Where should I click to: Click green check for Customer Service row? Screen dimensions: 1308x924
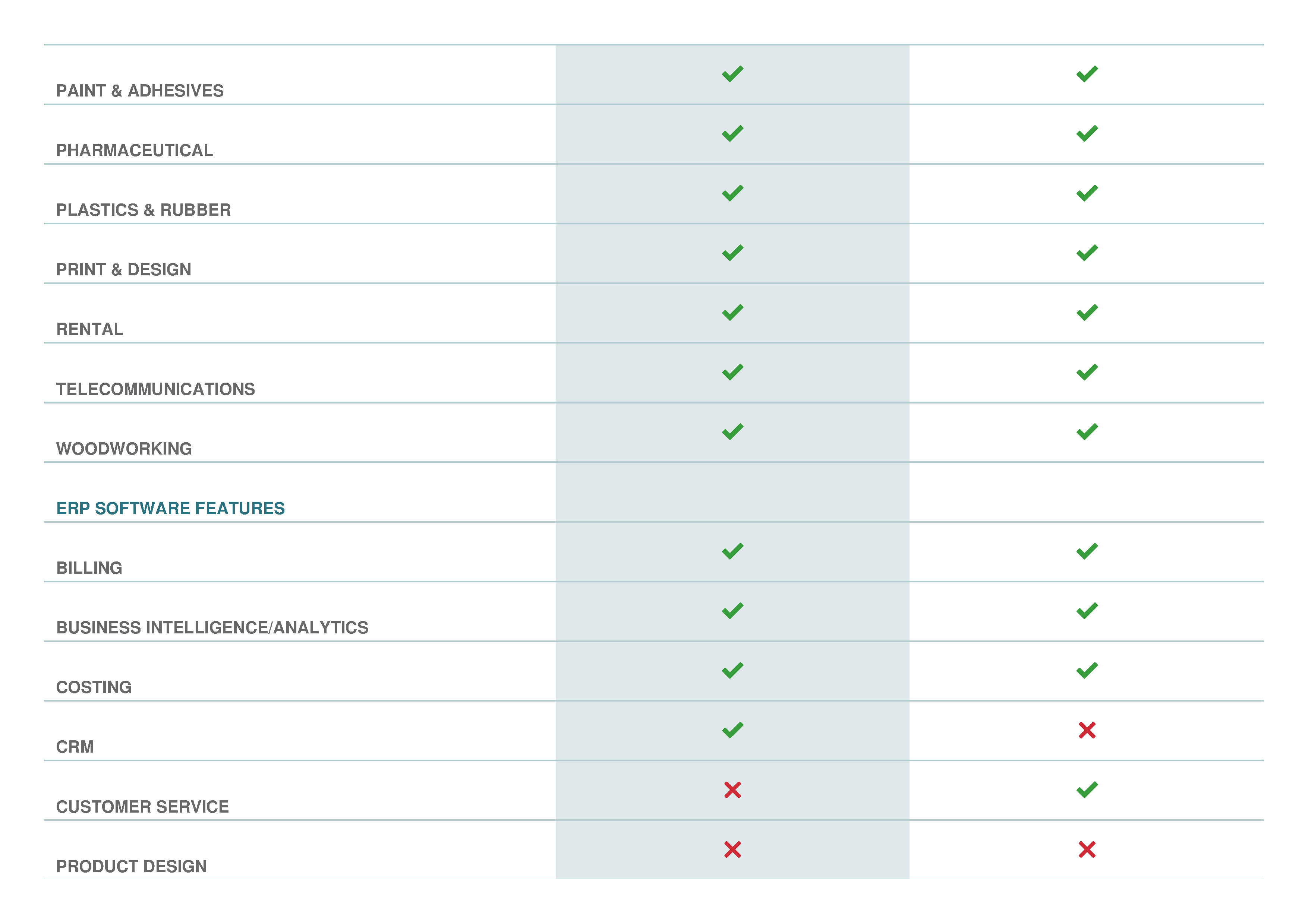(1086, 789)
